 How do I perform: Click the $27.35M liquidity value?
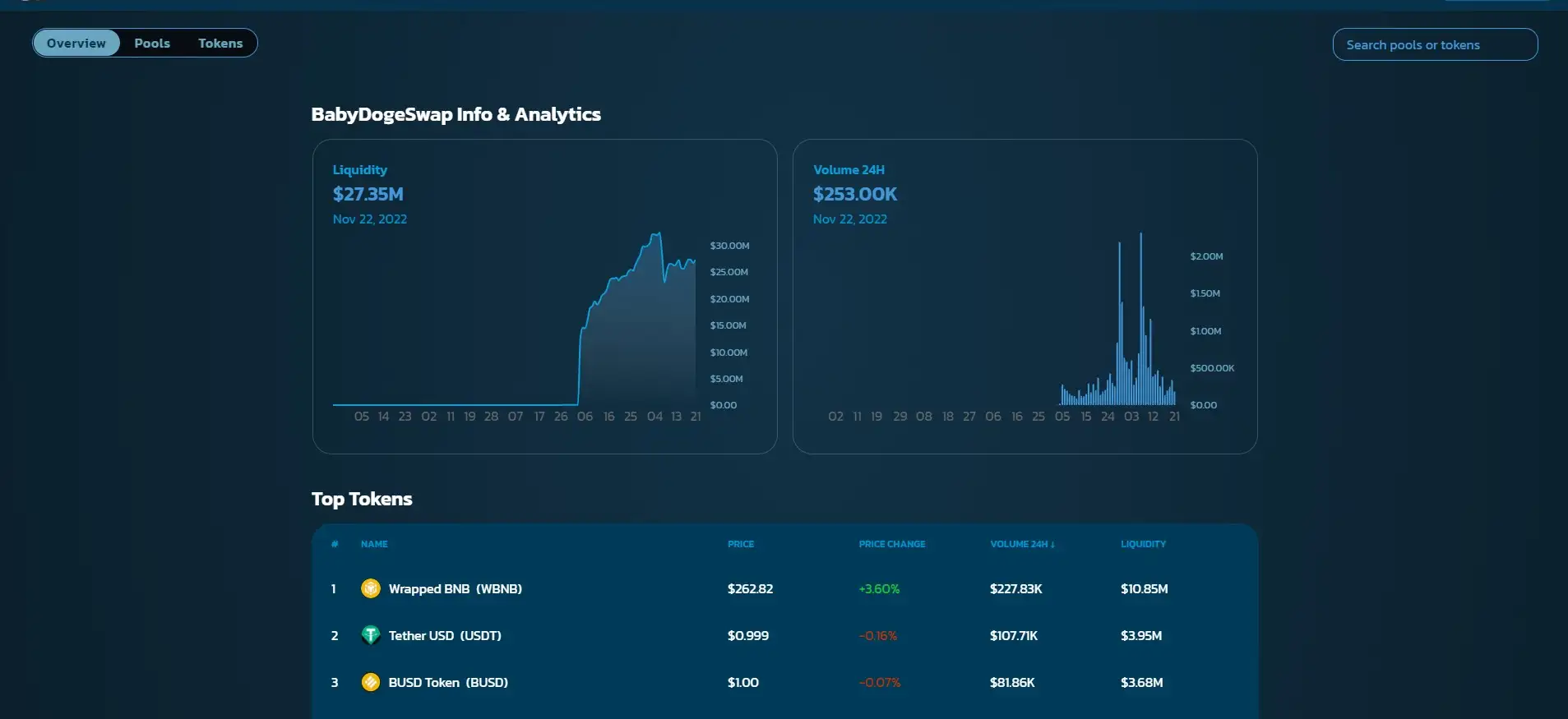coord(368,195)
